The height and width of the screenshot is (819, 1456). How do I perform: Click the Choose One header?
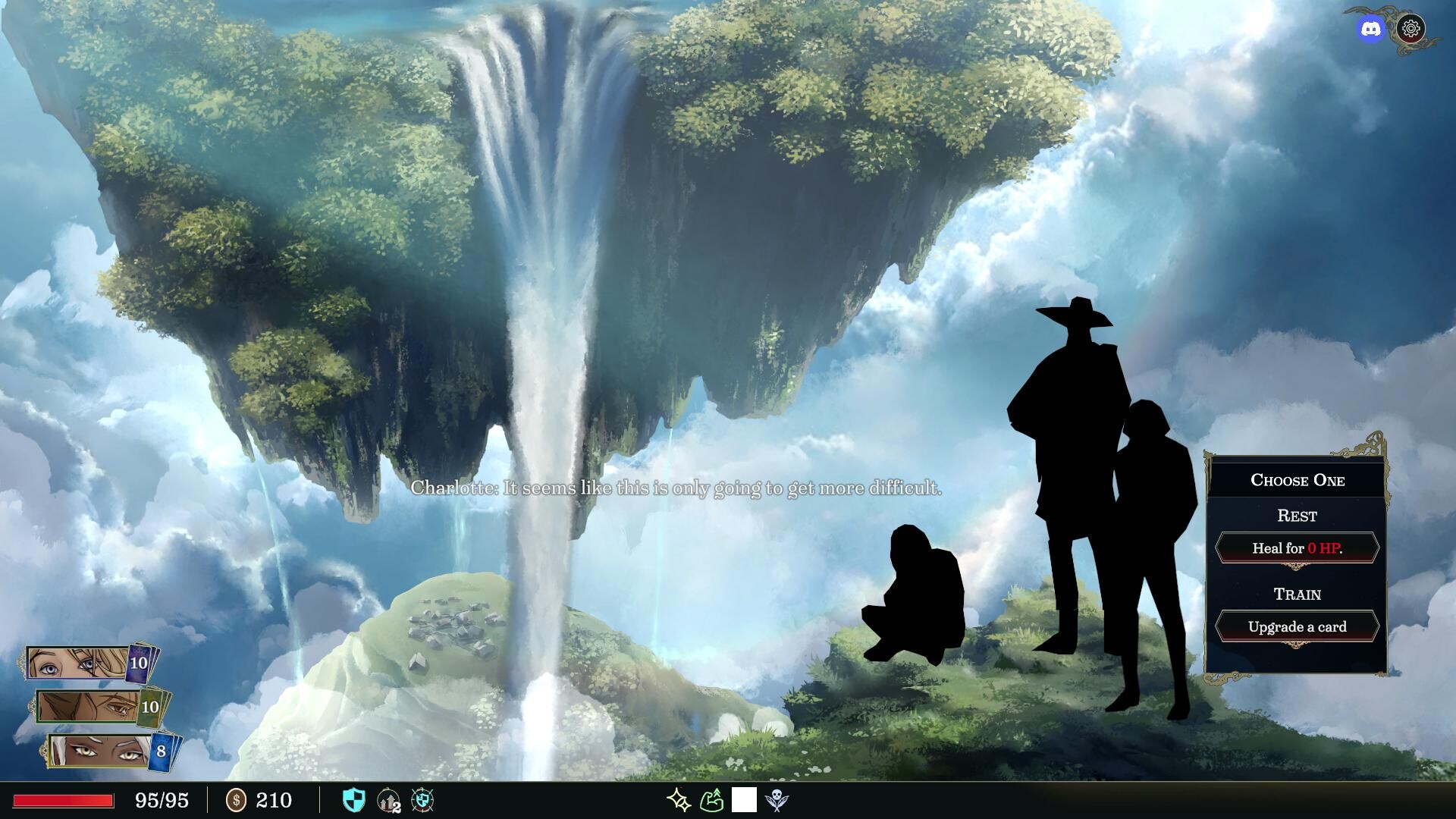tap(1298, 480)
